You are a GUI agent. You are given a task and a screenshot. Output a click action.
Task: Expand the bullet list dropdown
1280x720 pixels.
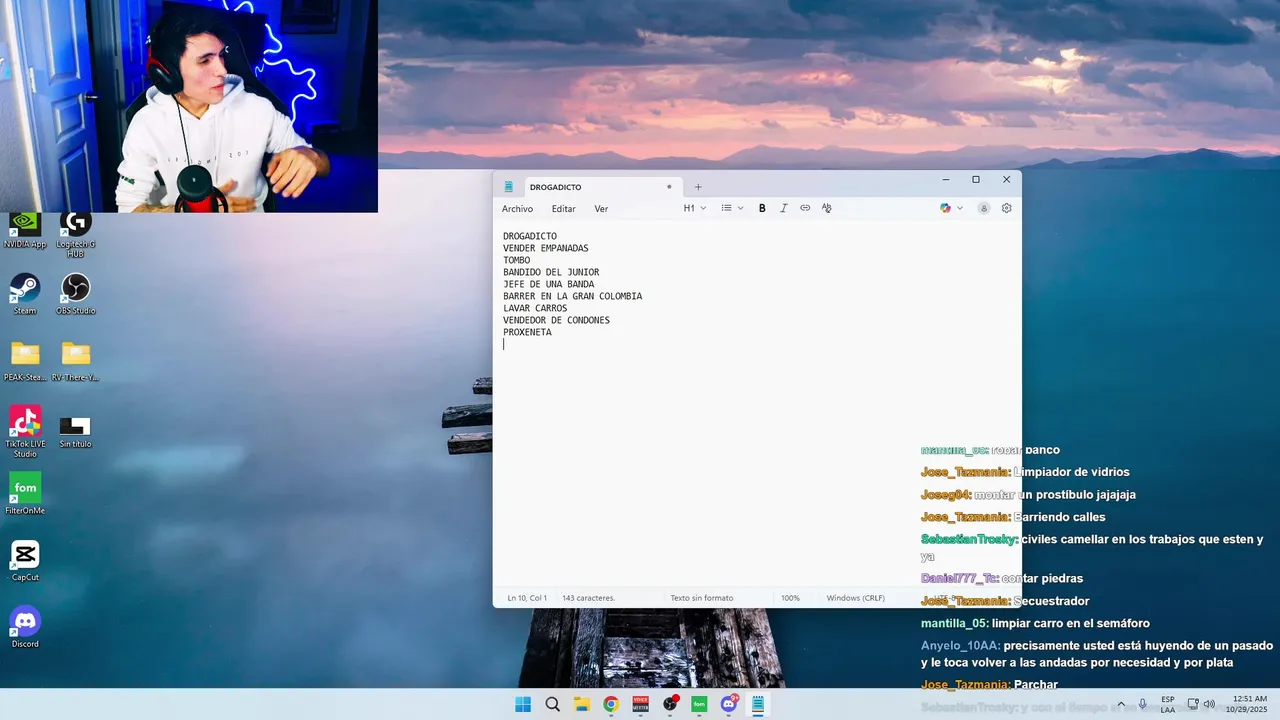coord(733,208)
